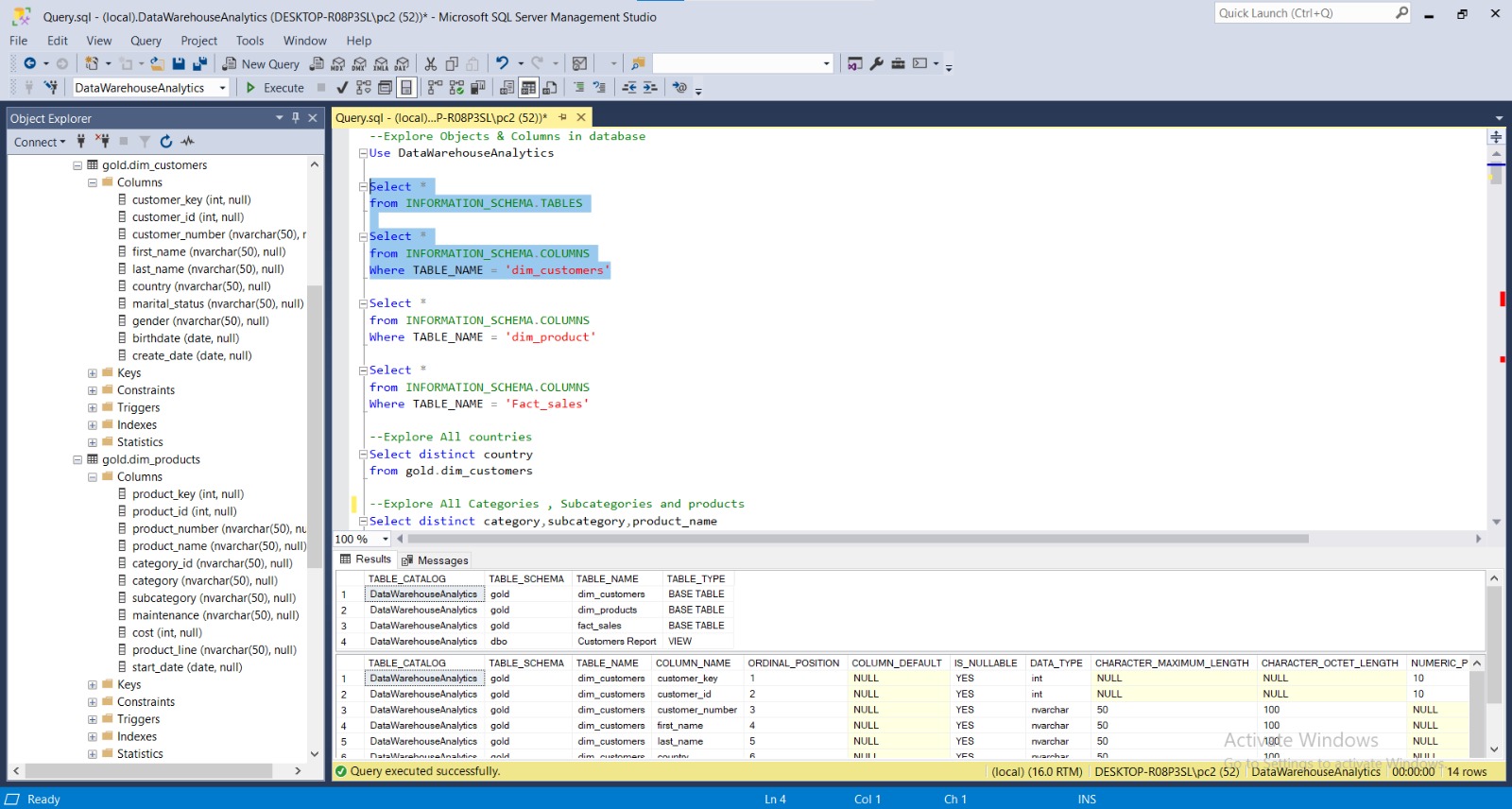The width and height of the screenshot is (1512, 809).
Task: Click the Cut scissors icon
Action: click(431, 64)
